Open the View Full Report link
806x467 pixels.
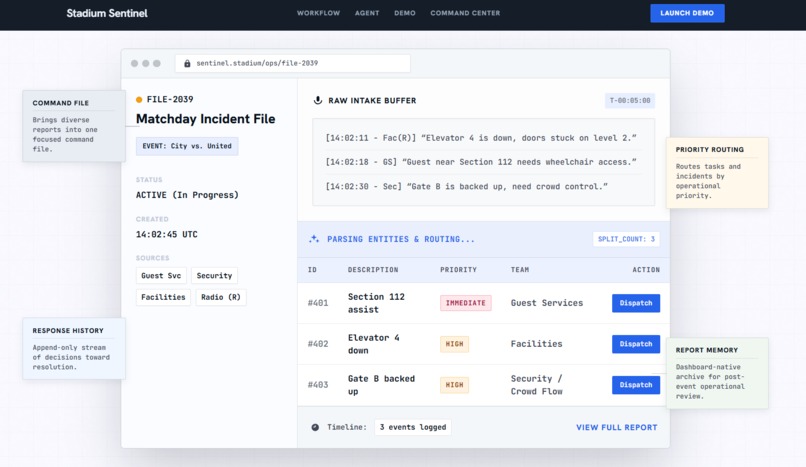[x=616, y=427]
